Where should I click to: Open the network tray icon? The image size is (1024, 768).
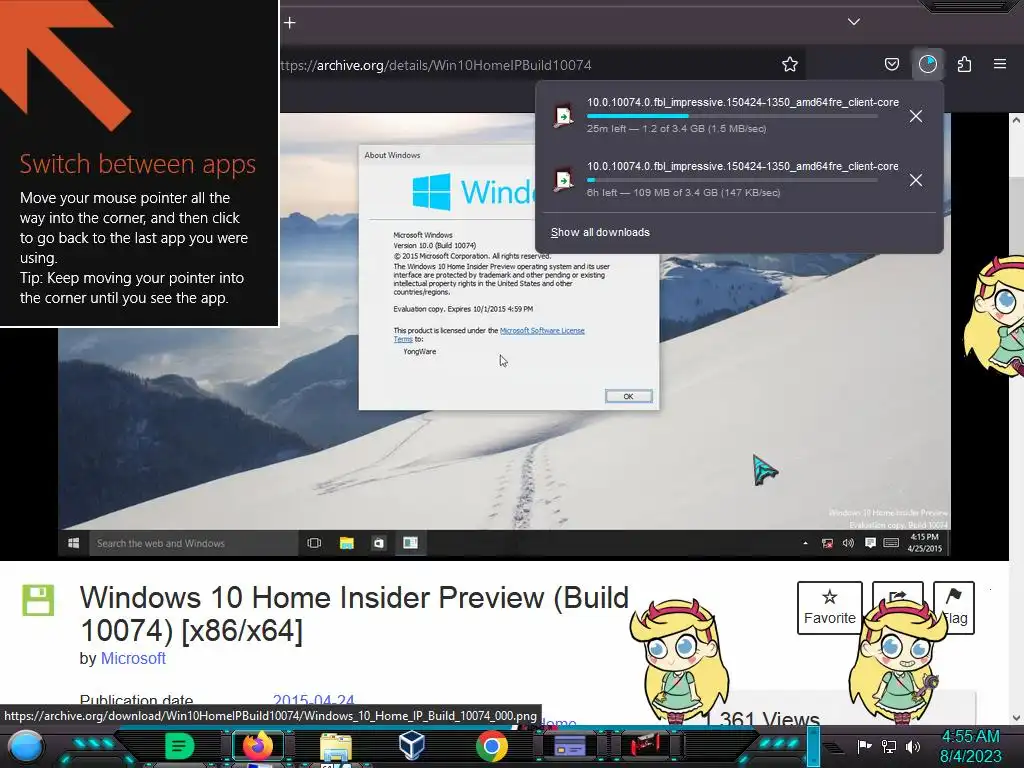(889, 746)
